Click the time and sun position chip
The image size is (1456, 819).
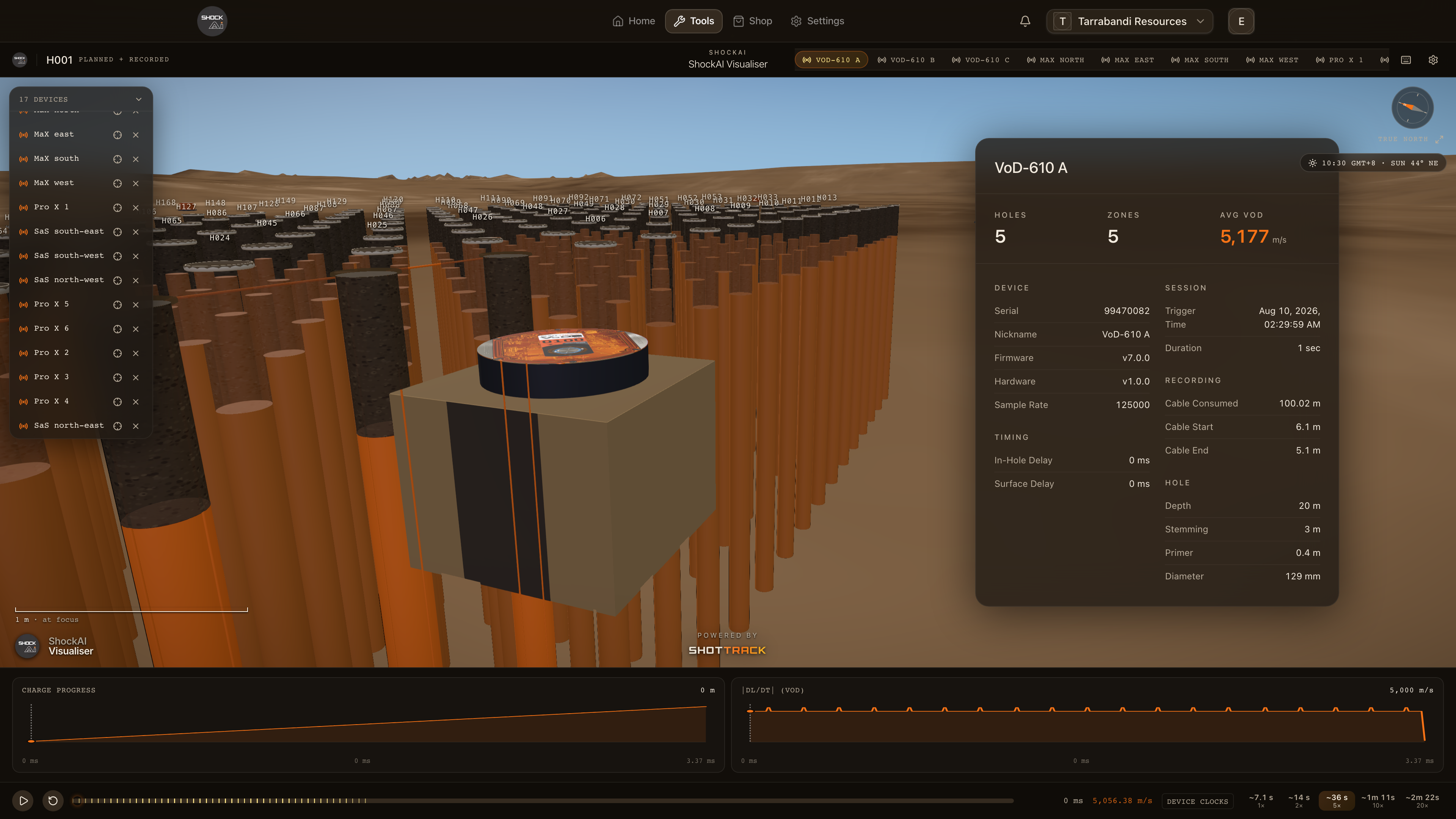pyautogui.click(x=1373, y=163)
